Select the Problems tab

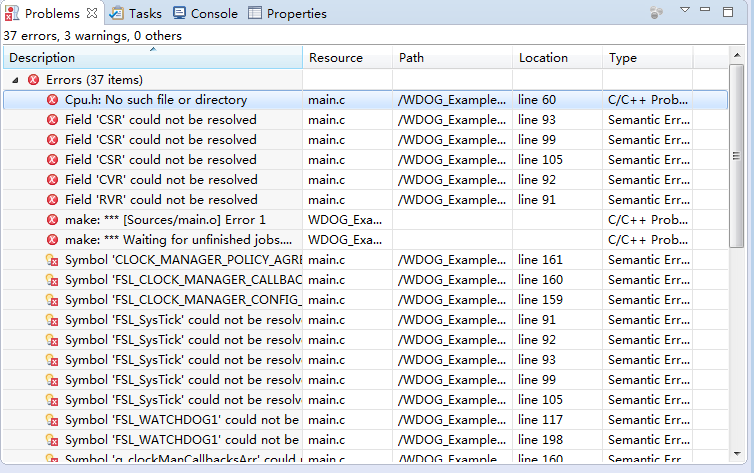click(x=52, y=13)
